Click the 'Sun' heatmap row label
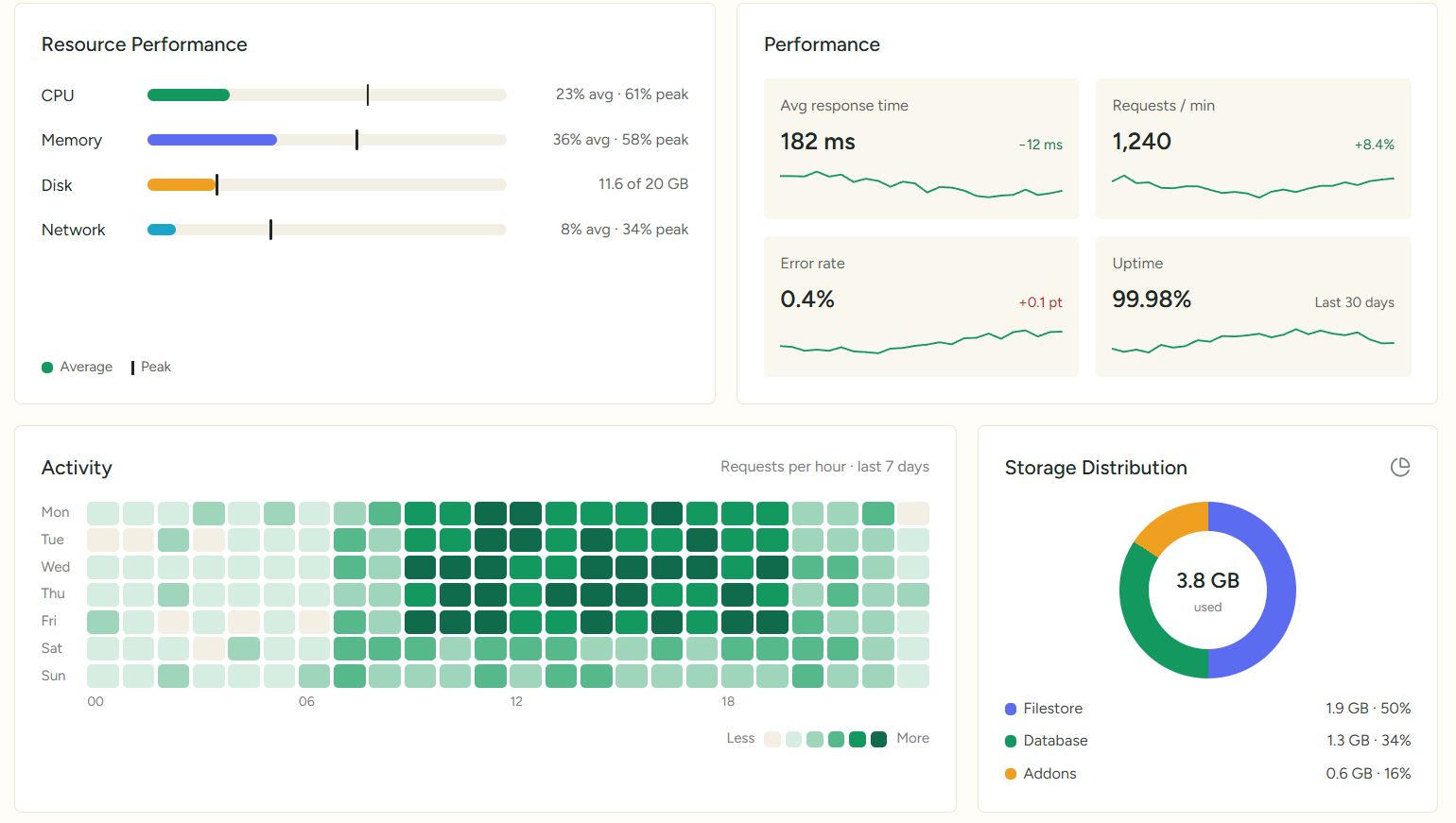Screen dimensions: 1456x823 [x=53, y=676]
